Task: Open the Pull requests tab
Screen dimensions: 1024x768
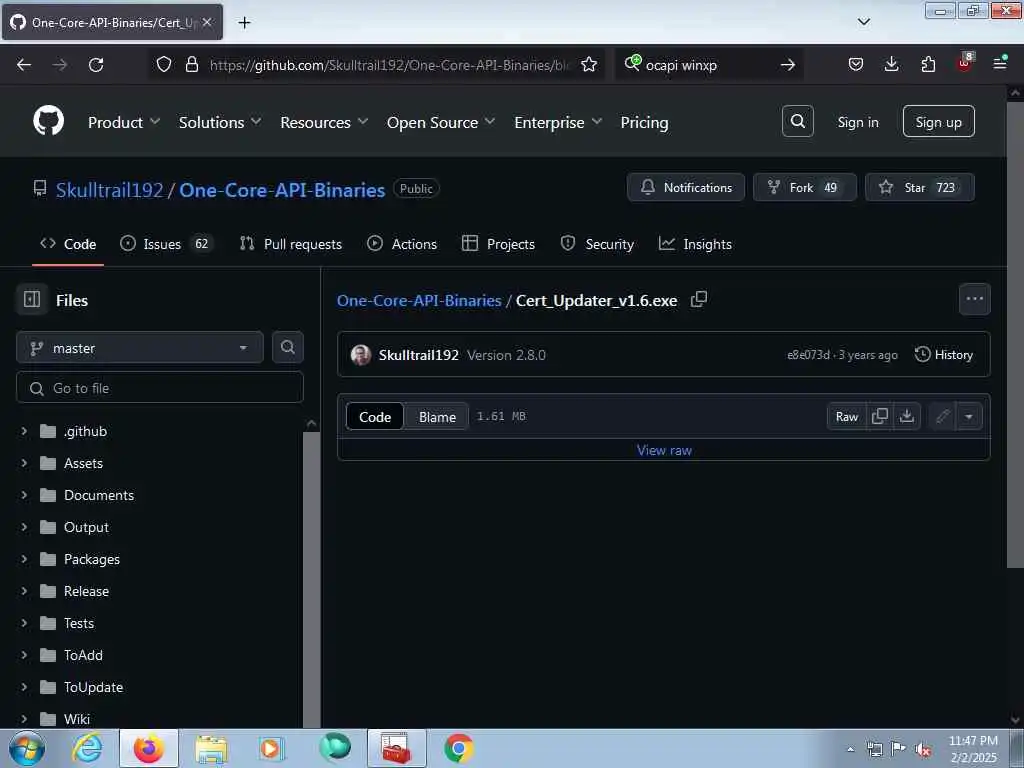Action: (x=291, y=244)
